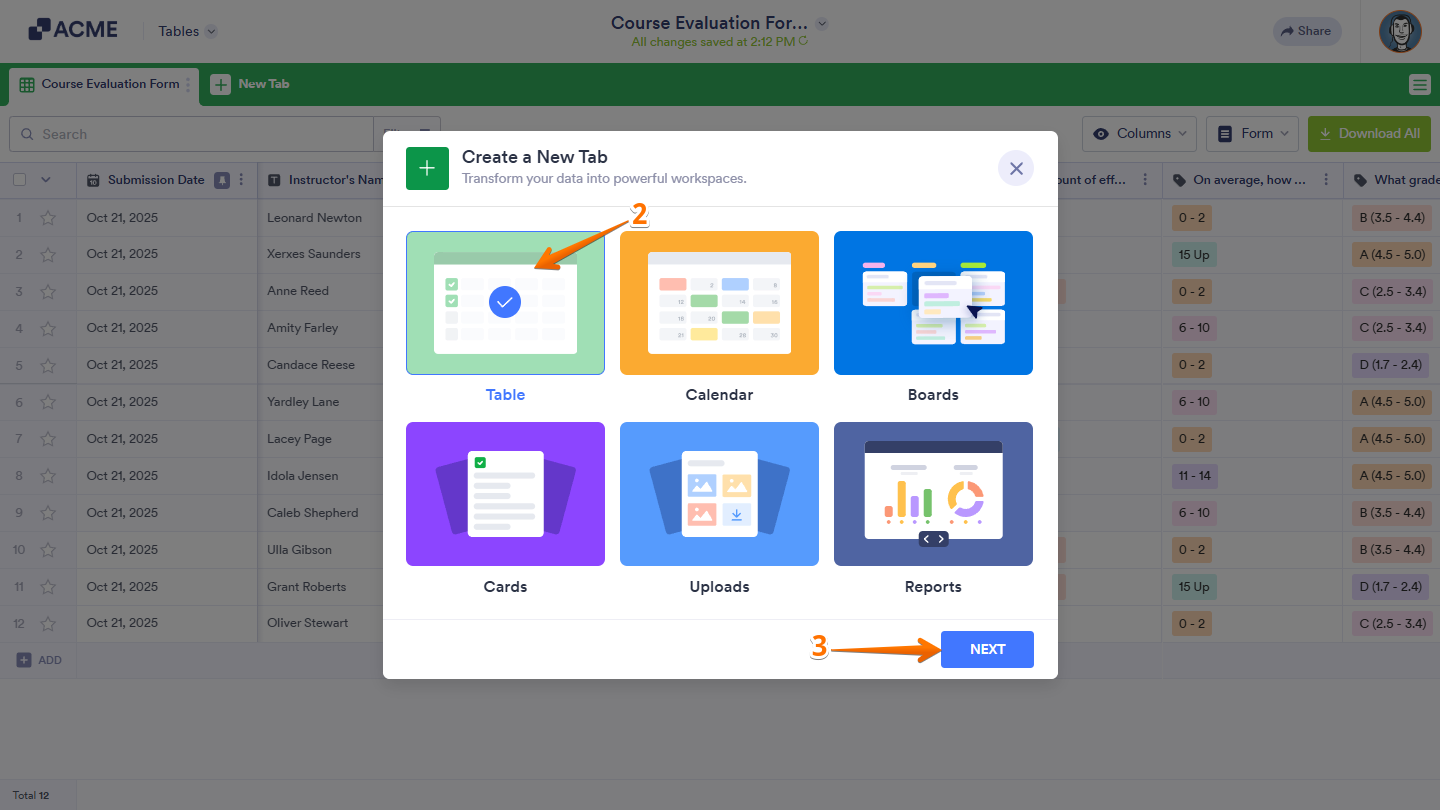1440x810 pixels.
Task: Open the Course Evaluation Form title dropdown
Action: point(820,22)
